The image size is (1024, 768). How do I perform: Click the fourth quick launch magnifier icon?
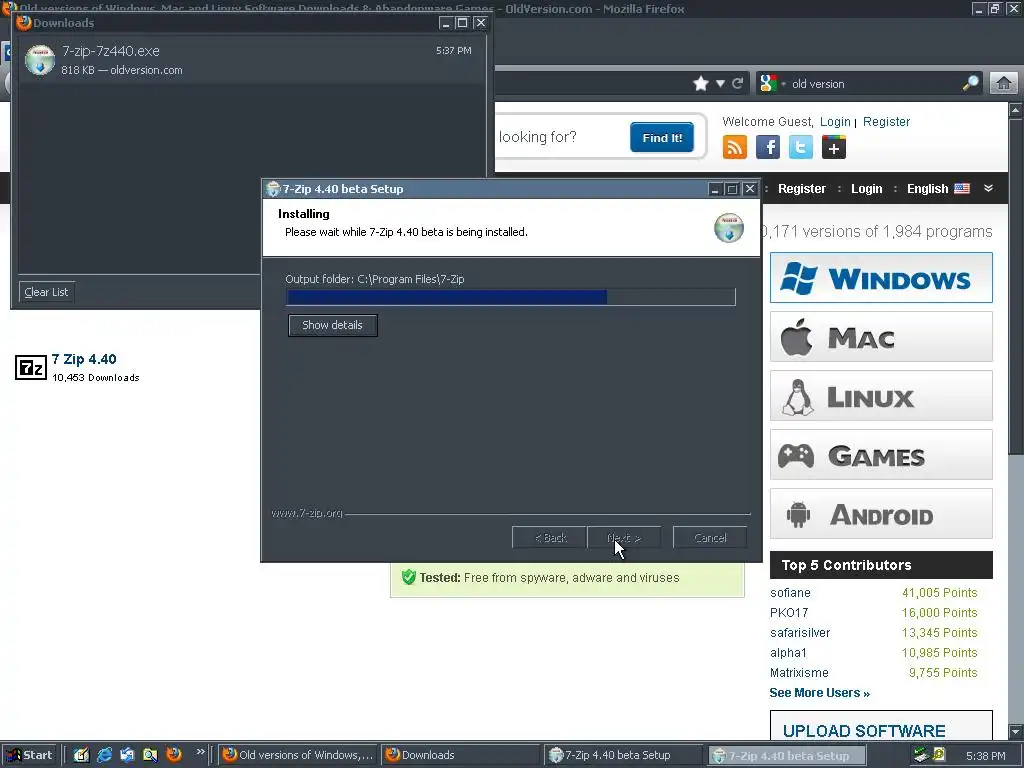(150, 755)
